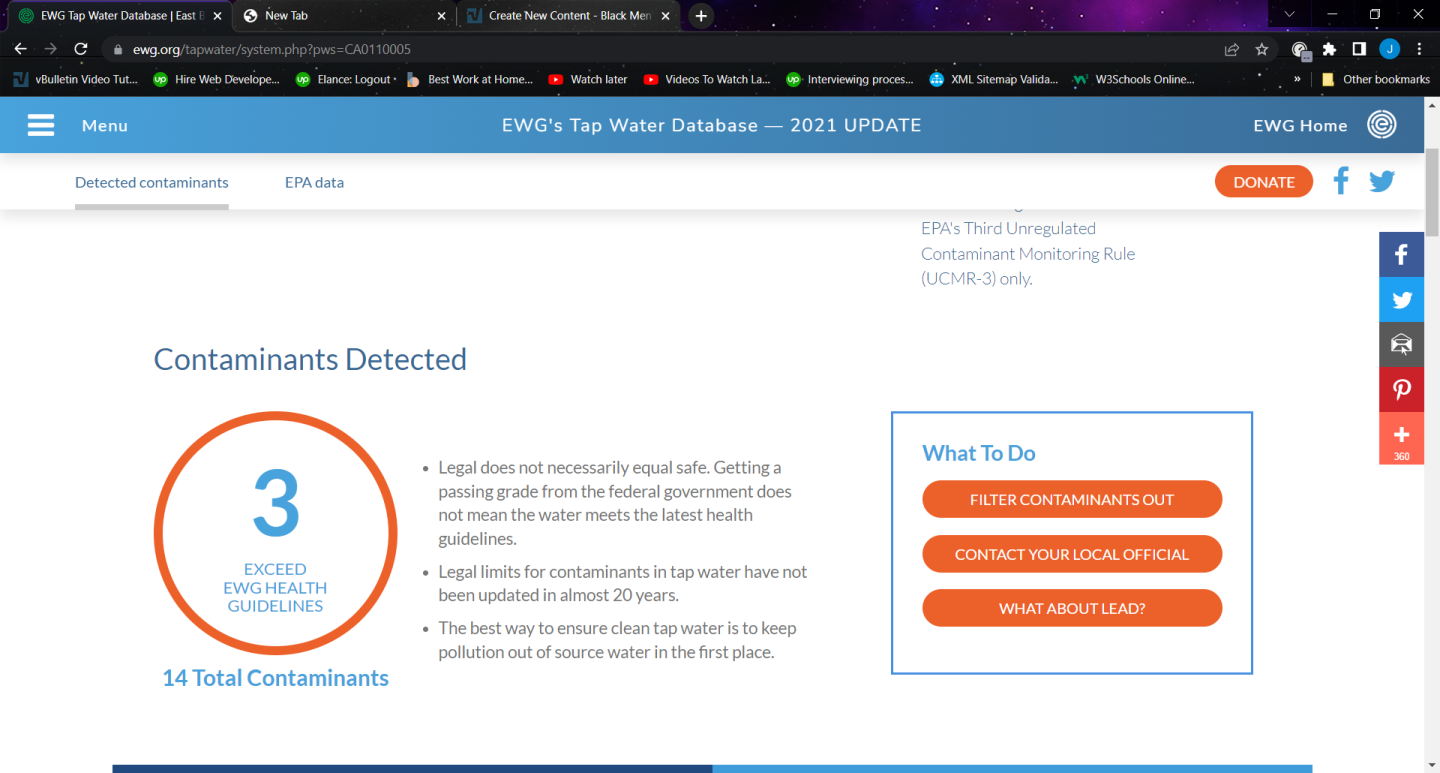Click EWG's Tap Water Database header title
Image resolution: width=1440 pixels, height=773 pixels.
pos(712,126)
